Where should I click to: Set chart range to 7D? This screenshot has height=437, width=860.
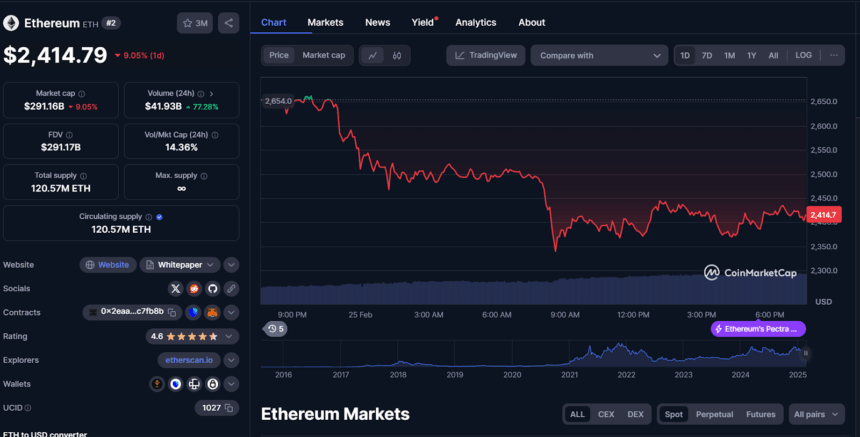707,55
